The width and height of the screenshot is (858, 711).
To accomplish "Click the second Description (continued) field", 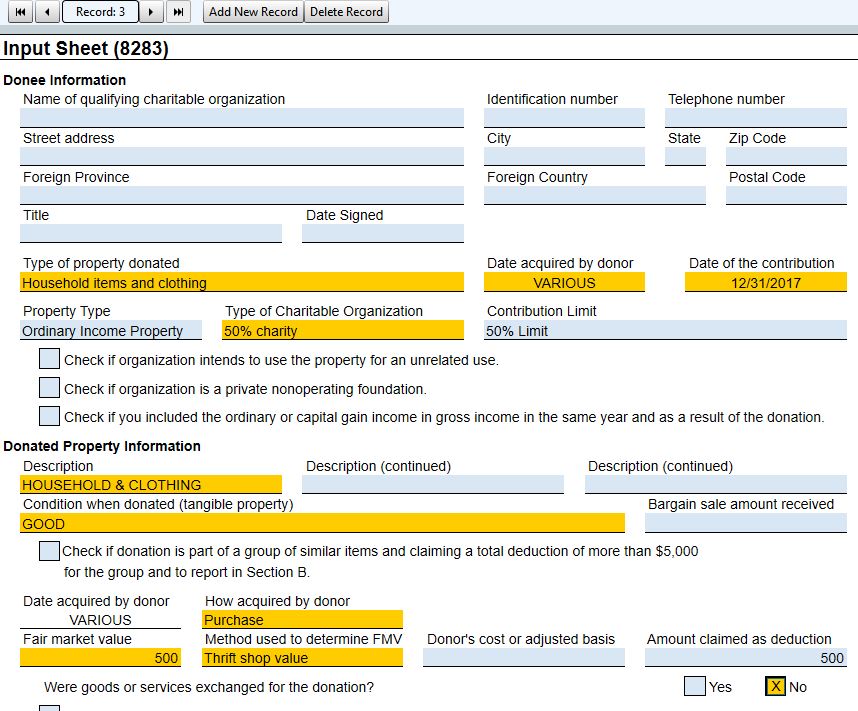I will (716, 484).
